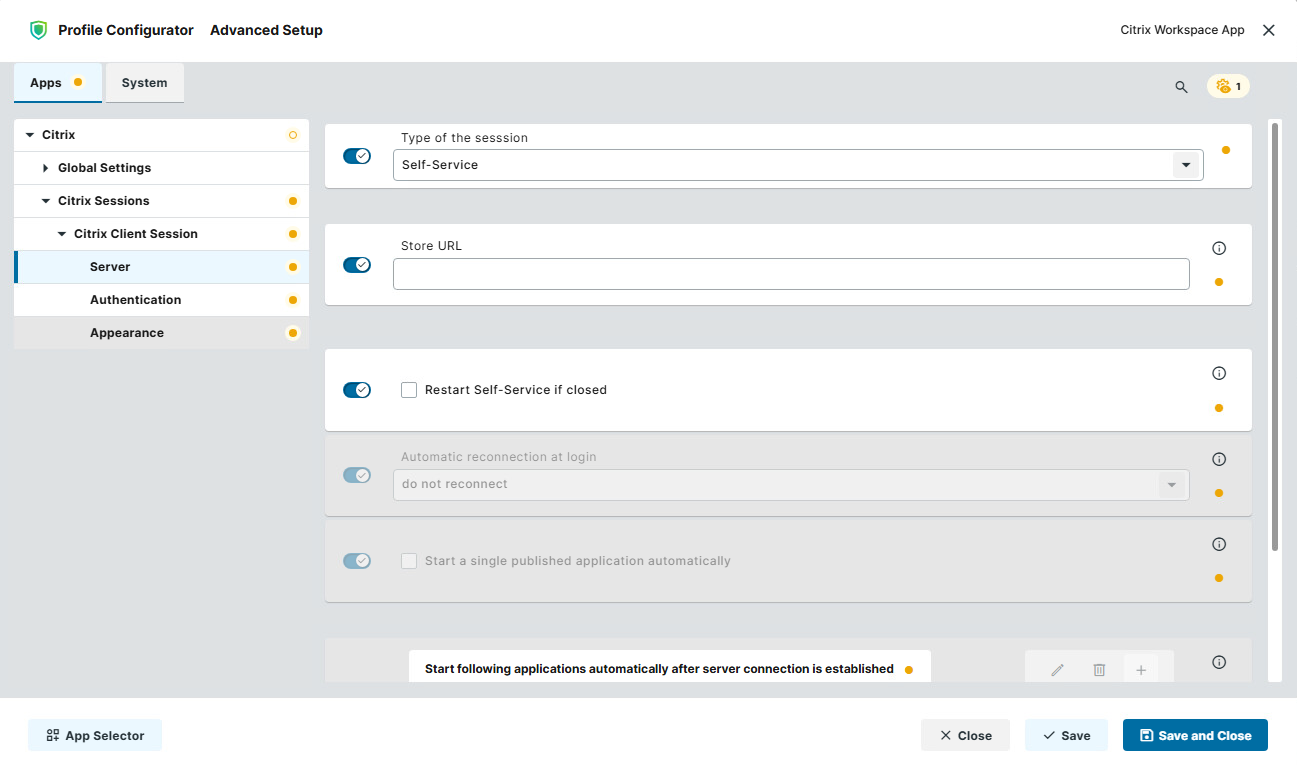Select Appearance in the tree
1297x767 pixels.
pos(161,333)
